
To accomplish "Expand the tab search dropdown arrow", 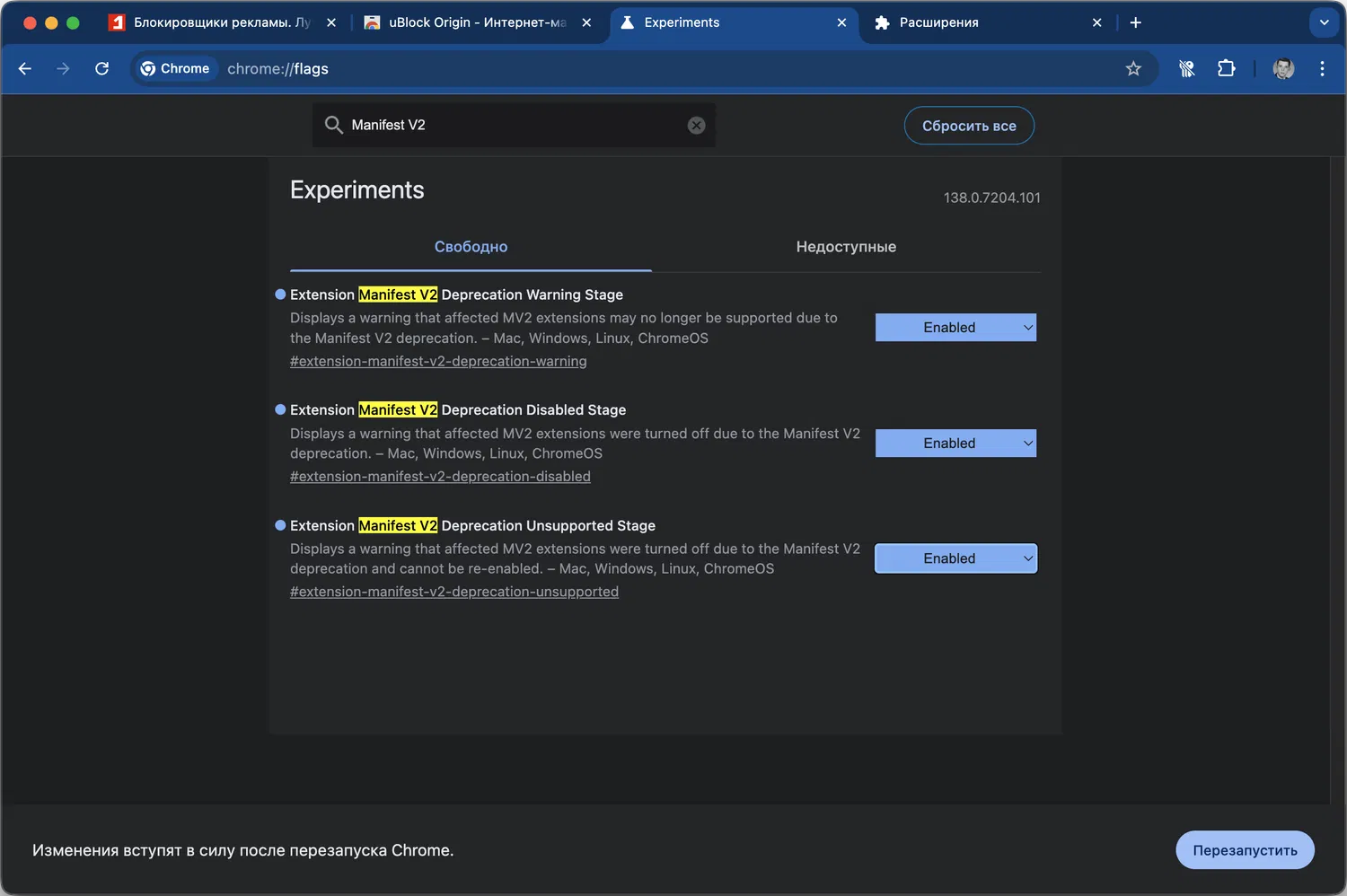I will click(x=1324, y=22).
